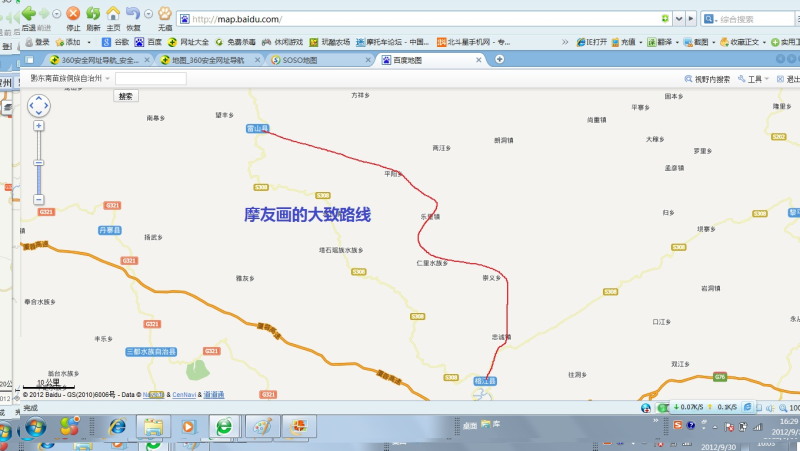The width and height of the screenshot is (800, 451).
Task: Go to the home page via house icon
Action: [x=113, y=13]
